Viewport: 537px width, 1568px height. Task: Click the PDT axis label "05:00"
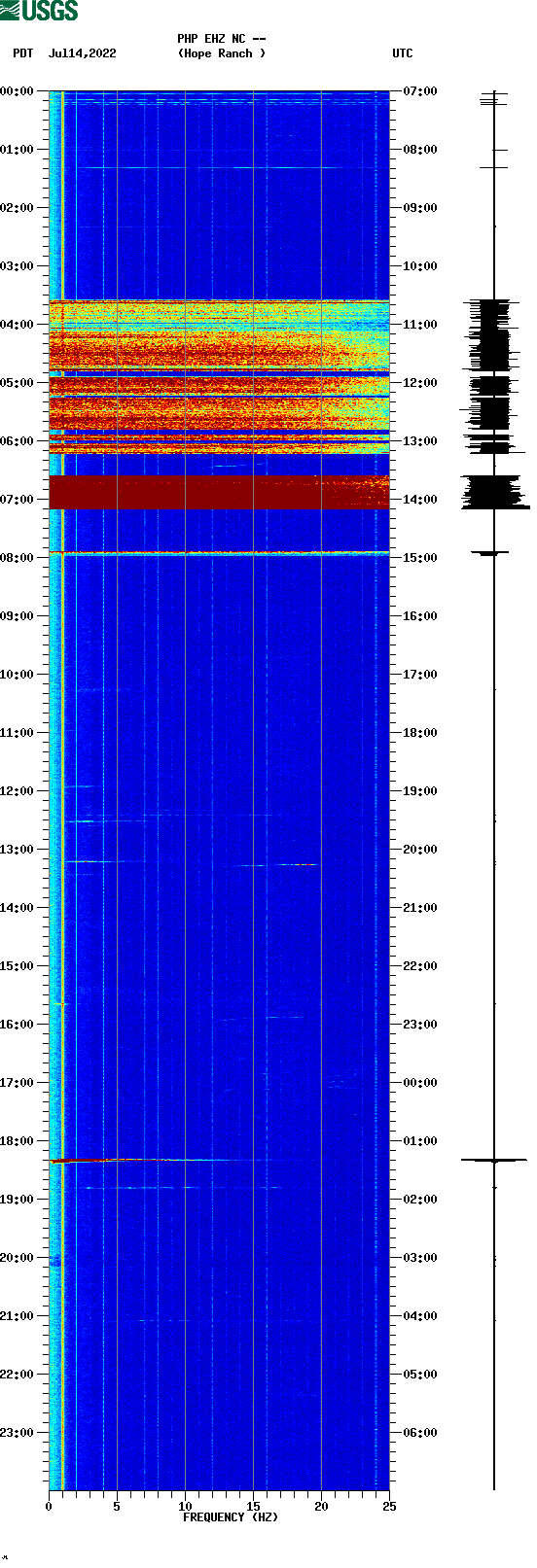[x=17, y=383]
